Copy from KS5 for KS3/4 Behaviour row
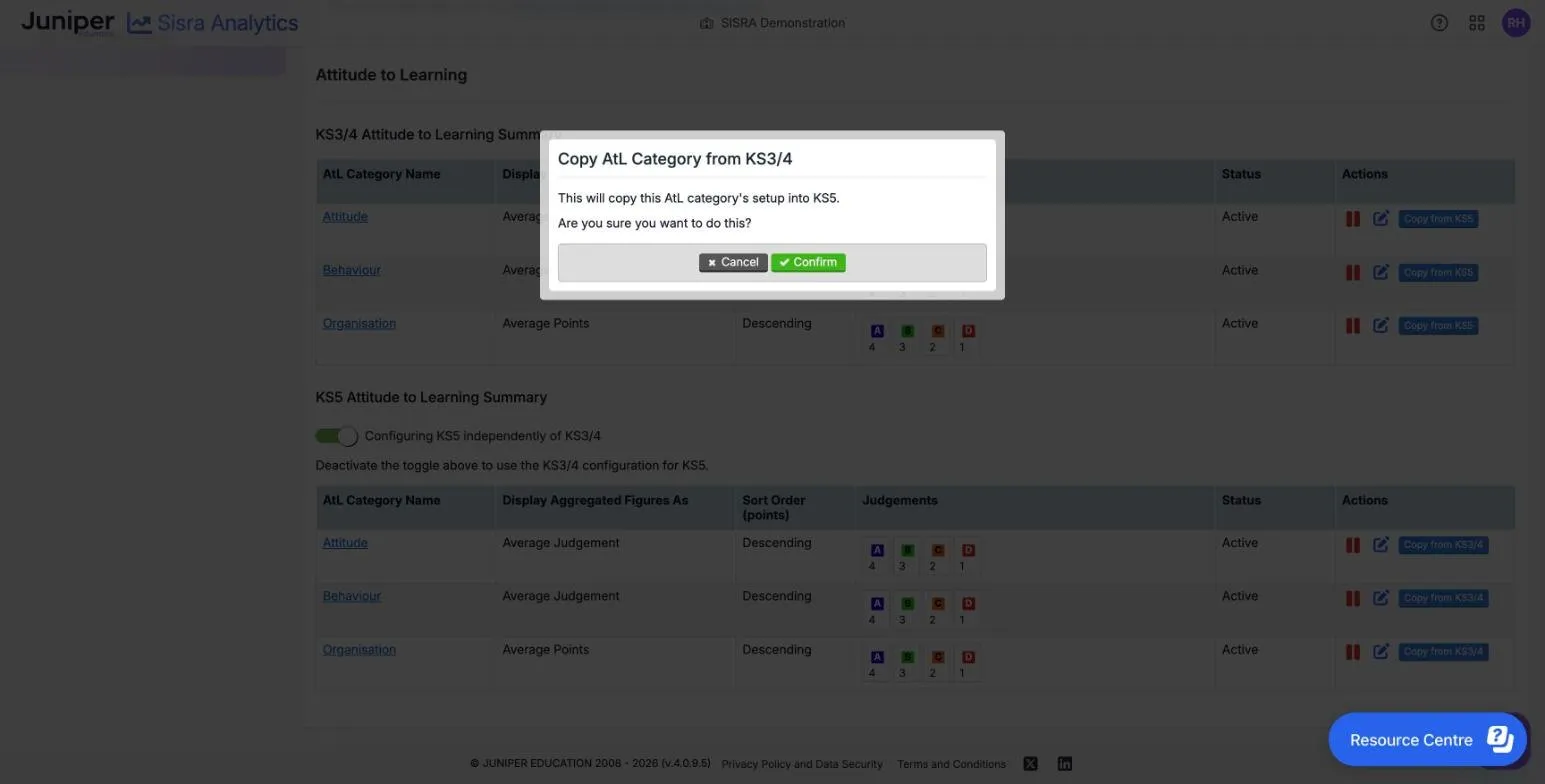Image resolution: width=1545 pixels, height=784 pixels. (1438, 272)
